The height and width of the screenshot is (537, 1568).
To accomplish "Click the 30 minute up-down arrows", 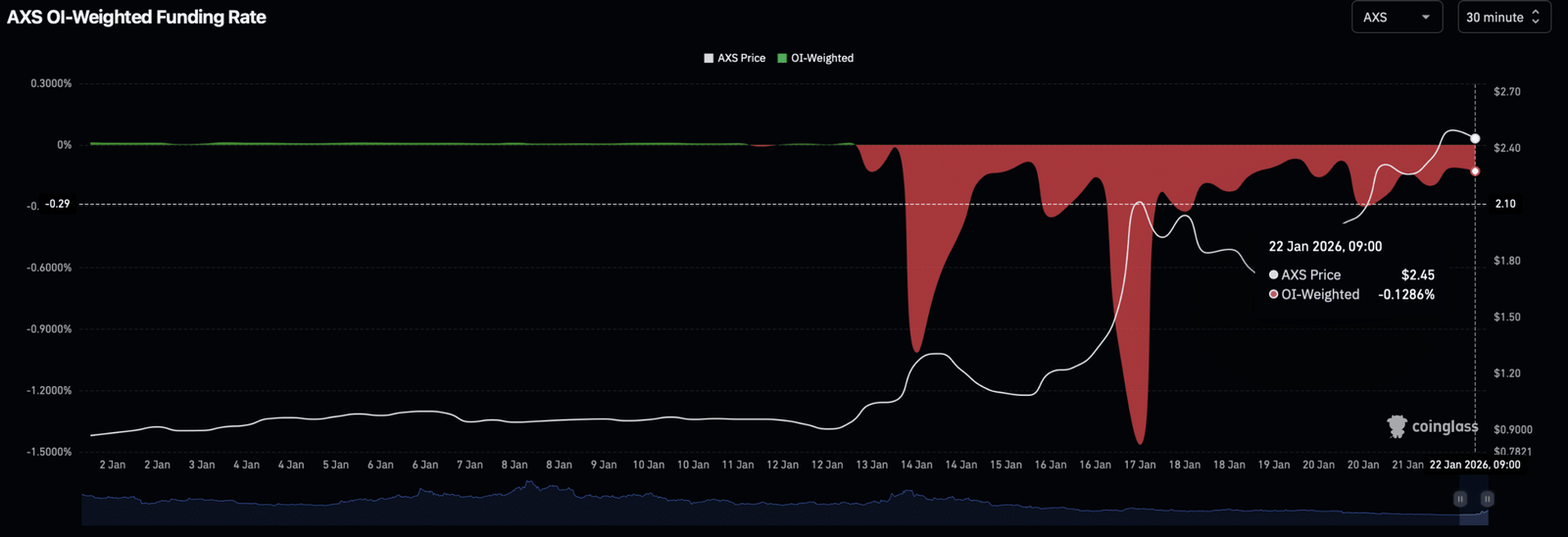I will point(1536,18).
